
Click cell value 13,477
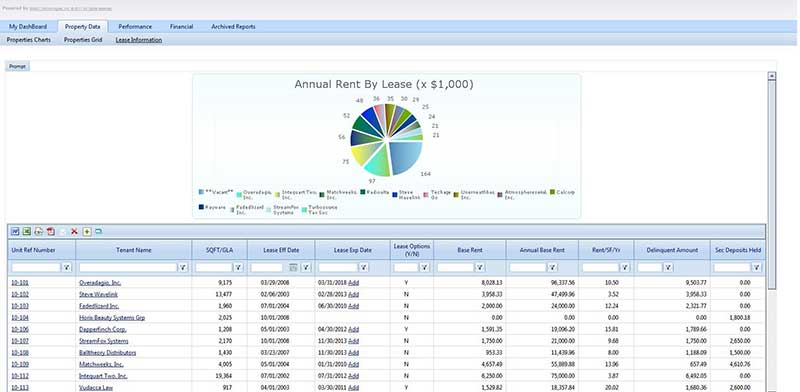point(224,294)
